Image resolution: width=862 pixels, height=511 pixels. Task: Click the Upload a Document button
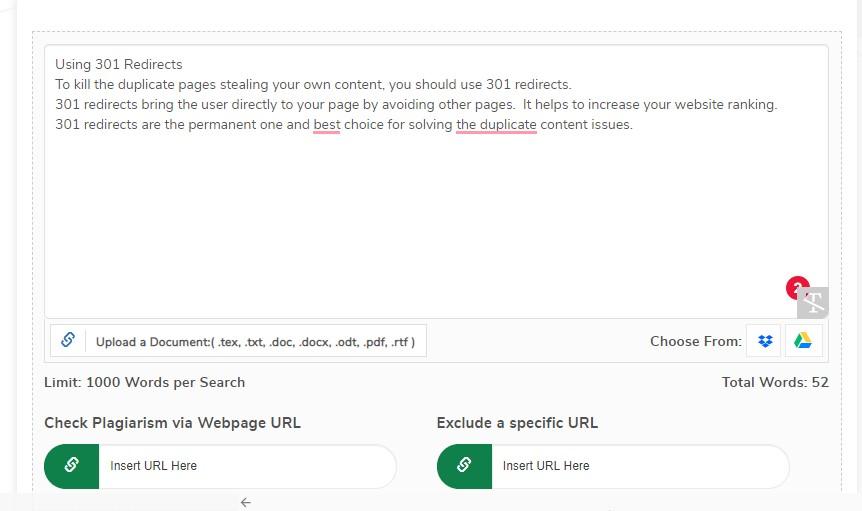[255, 342]
